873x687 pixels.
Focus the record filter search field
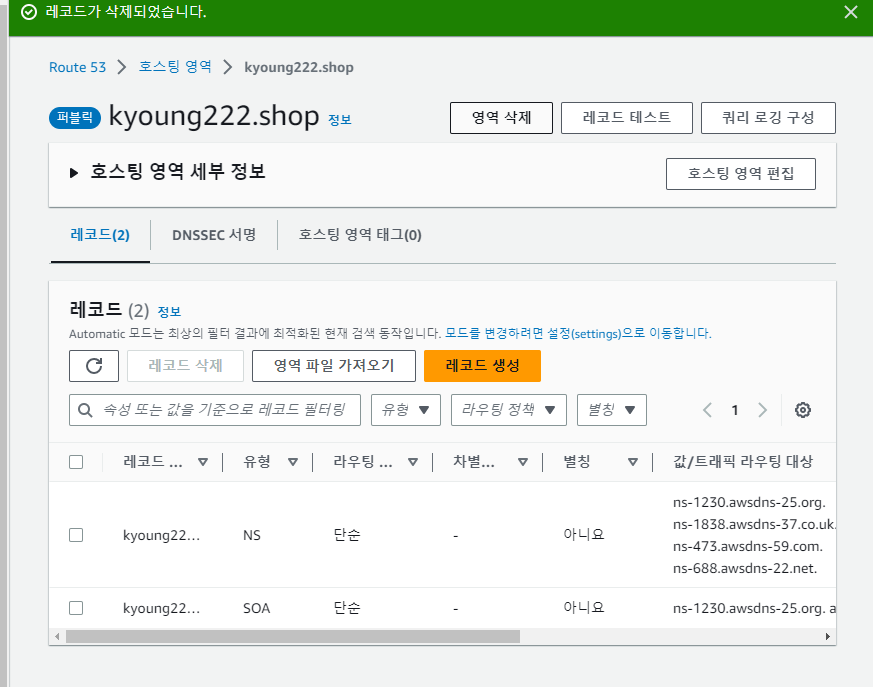(x=215, y=410)
